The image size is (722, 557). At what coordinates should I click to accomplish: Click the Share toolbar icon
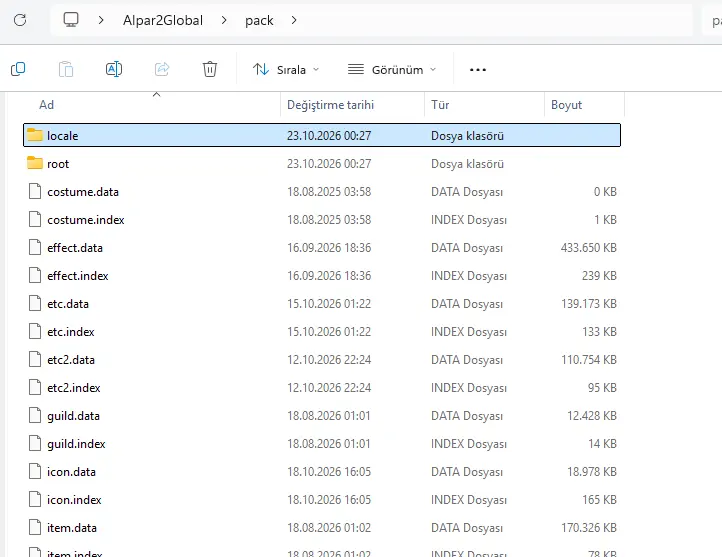point(162,69)
